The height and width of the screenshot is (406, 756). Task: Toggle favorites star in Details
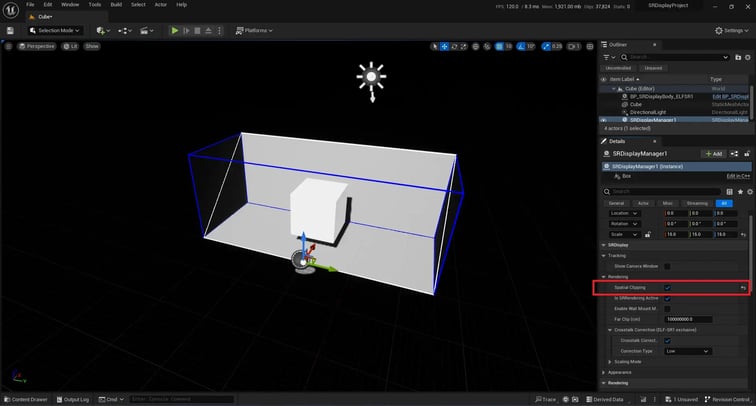tap(740, 192)
